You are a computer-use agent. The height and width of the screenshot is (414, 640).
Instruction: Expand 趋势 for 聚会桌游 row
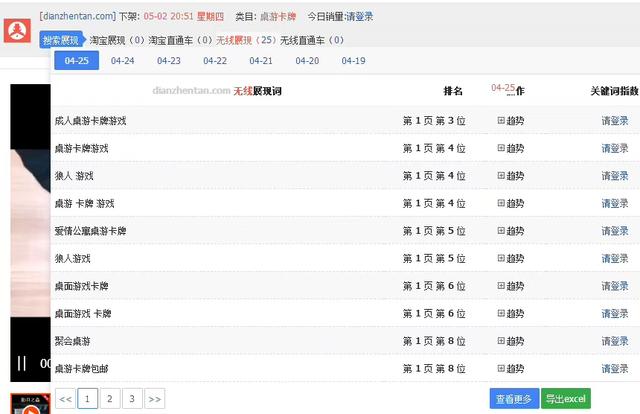[511, 341]
